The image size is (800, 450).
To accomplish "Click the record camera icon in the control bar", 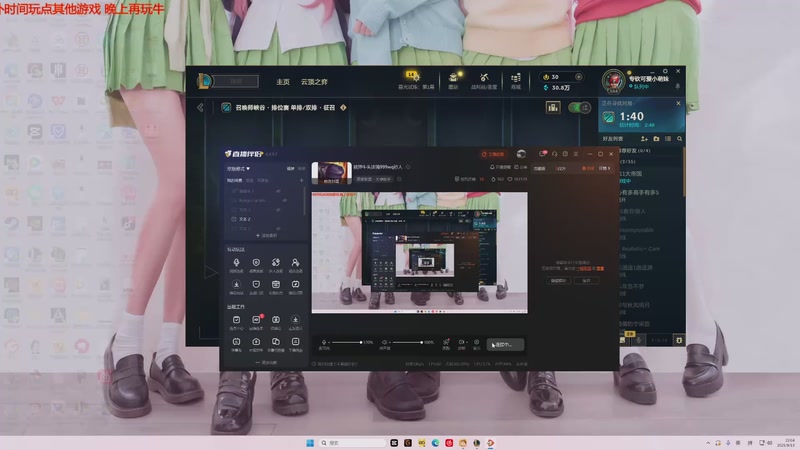I will 462,342.
